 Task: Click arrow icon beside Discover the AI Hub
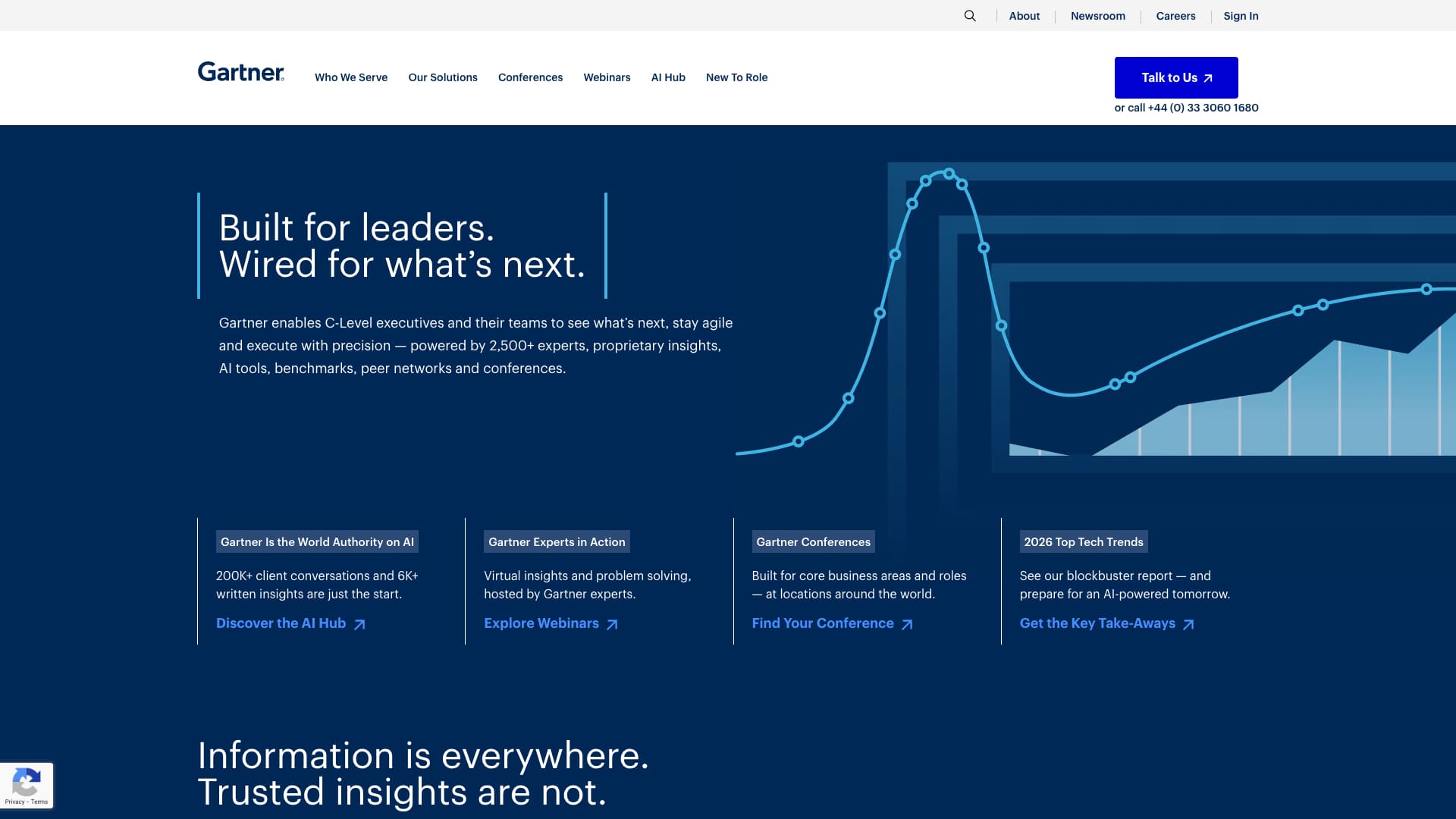359,624
